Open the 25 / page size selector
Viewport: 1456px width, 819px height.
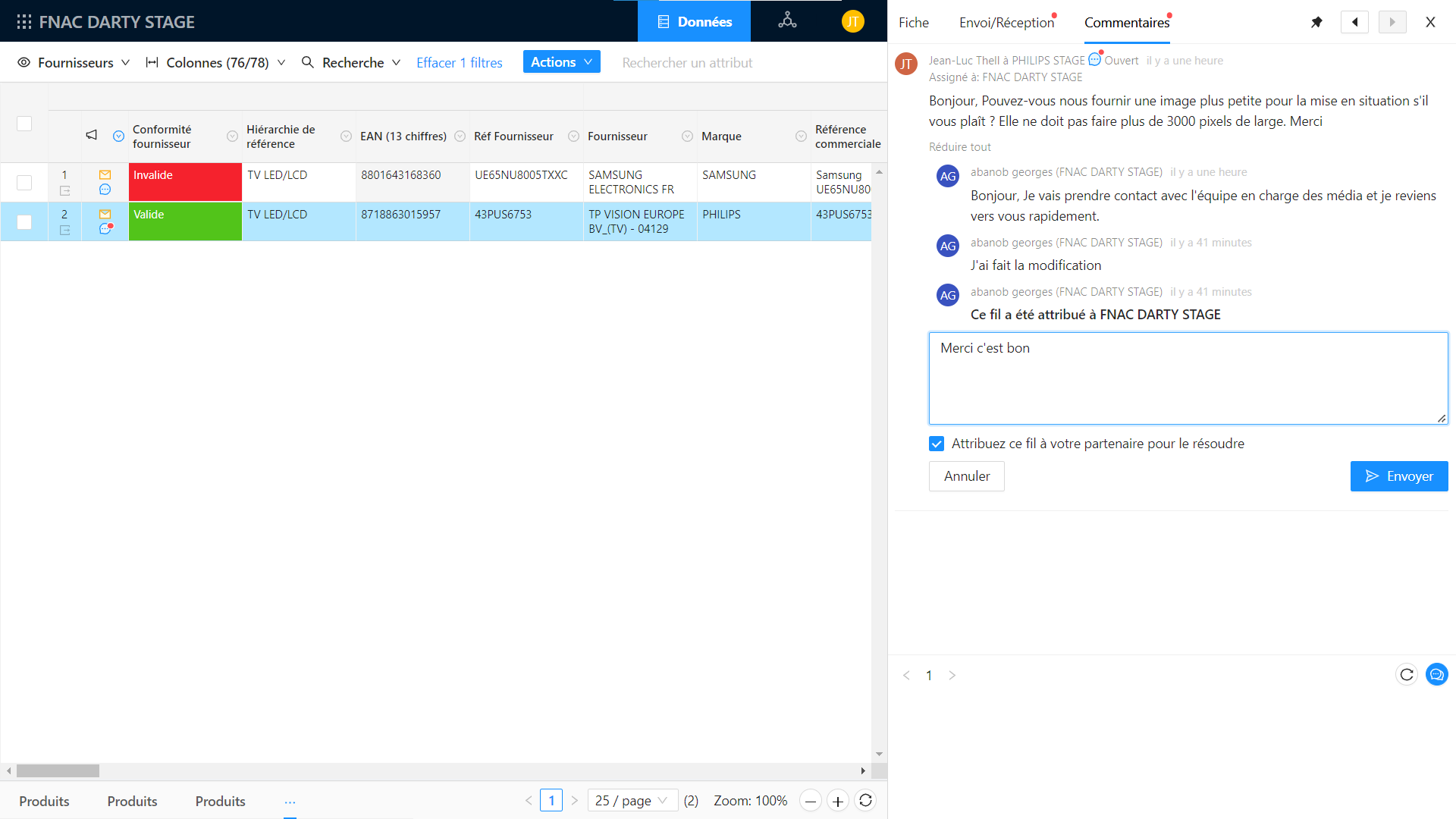pyautogui.click(x=631, y=800)
